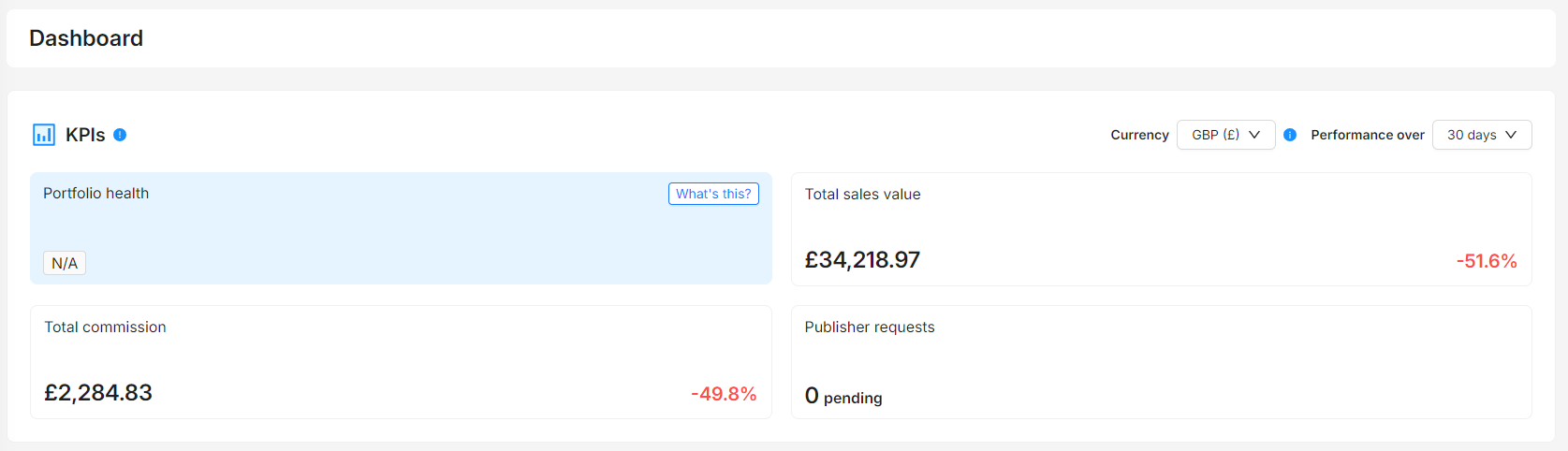Screen dimensions: 1568x451
Task: Click the Total commission label
Action: pos(105,327)
